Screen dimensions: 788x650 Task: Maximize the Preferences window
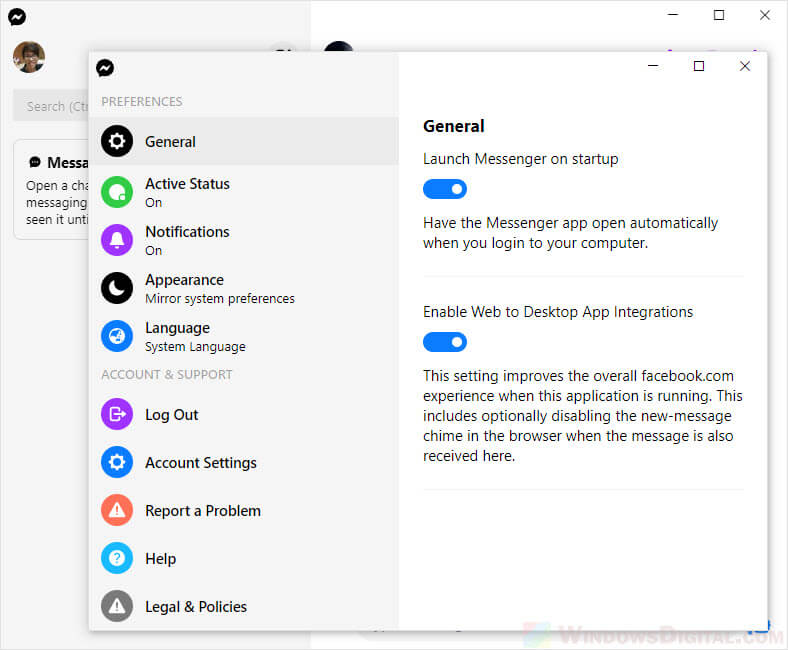pos(699,66)
